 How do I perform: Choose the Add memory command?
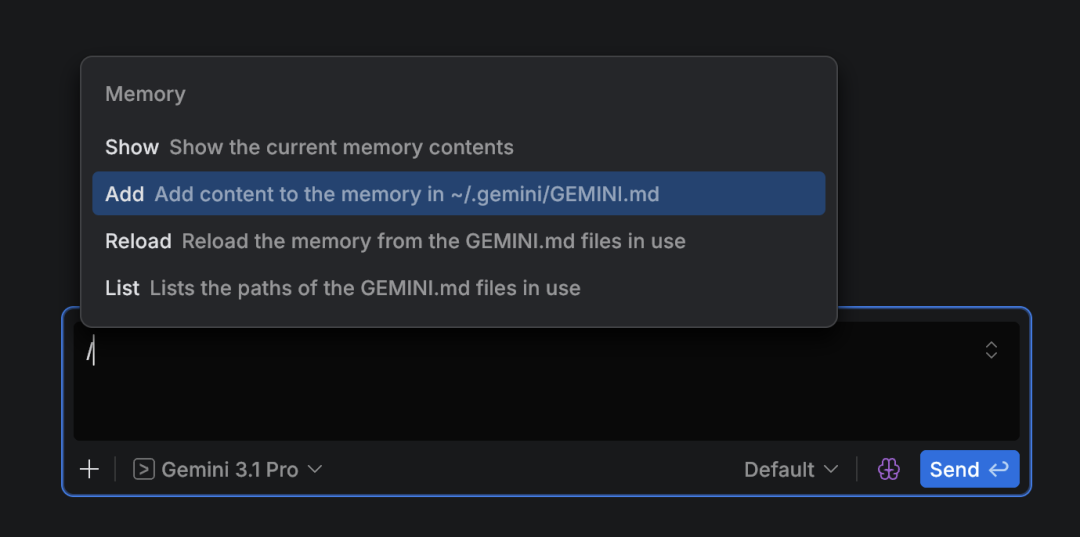125,194
